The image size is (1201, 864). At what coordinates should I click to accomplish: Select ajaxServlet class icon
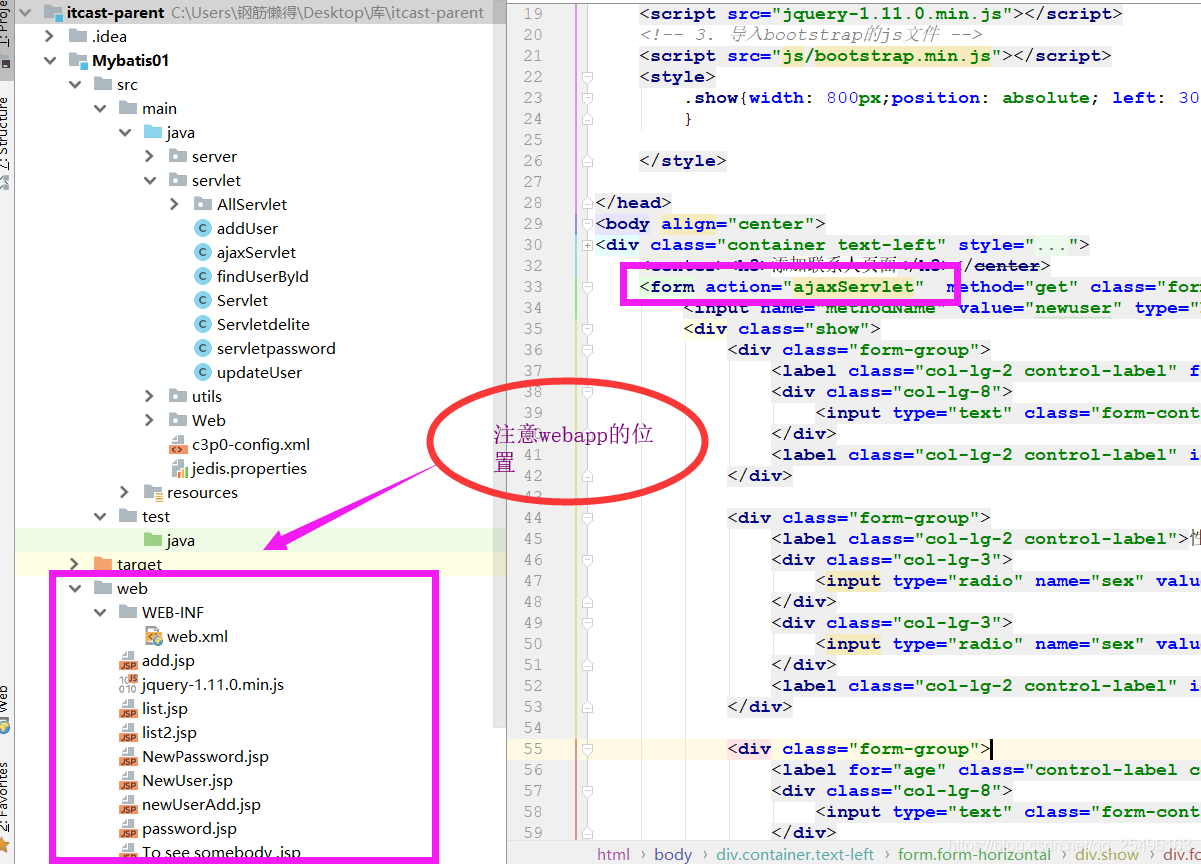201,252
